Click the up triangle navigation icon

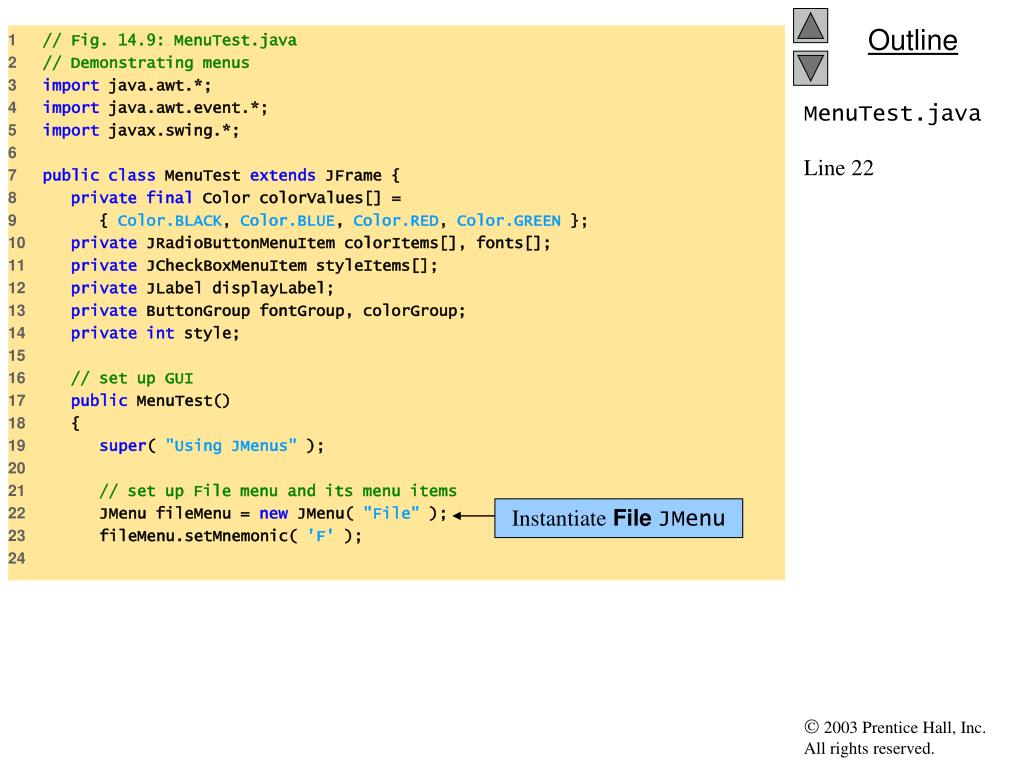(810, 25)
